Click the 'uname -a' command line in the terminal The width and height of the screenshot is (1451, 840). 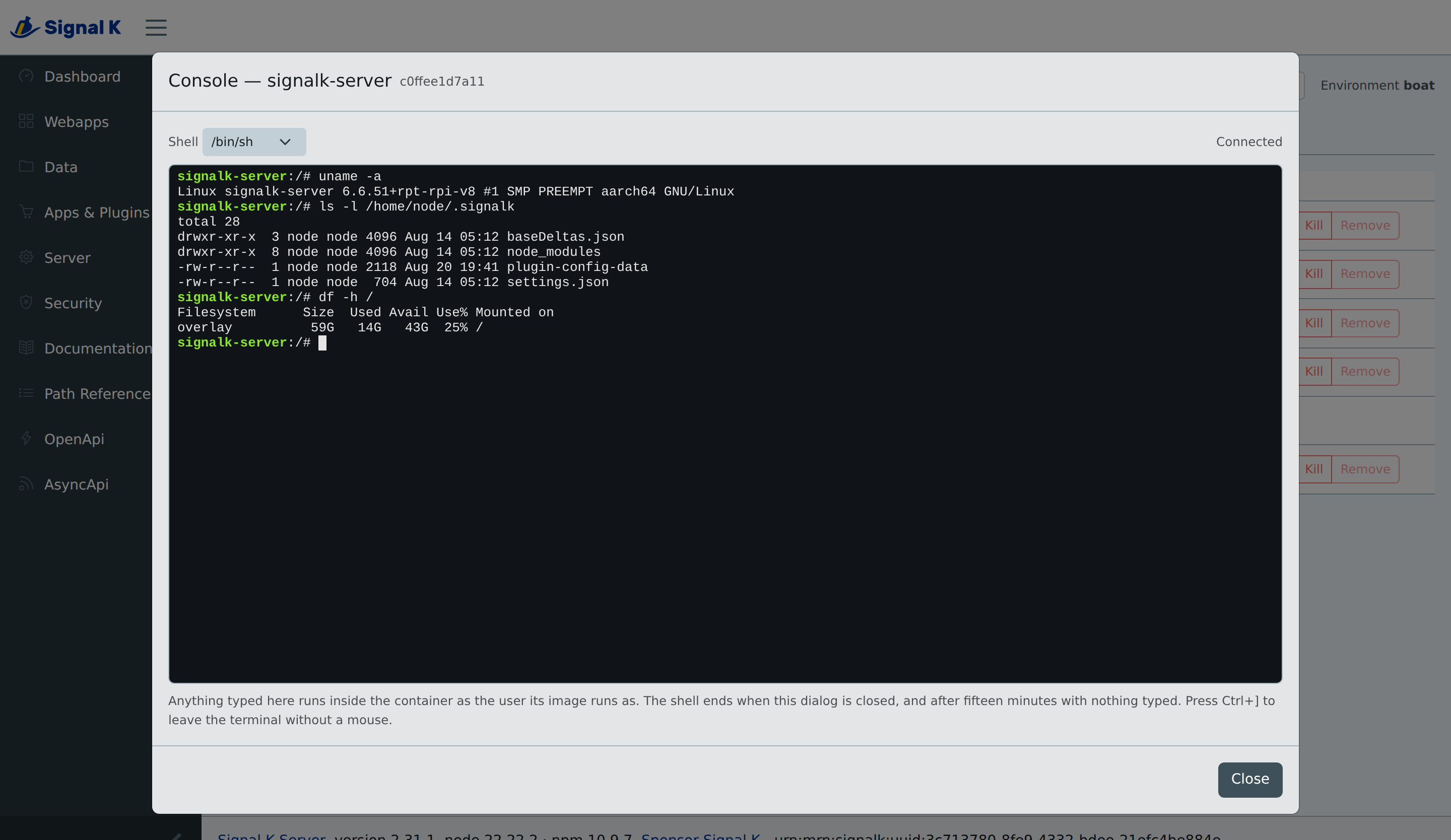coord(279,177)
